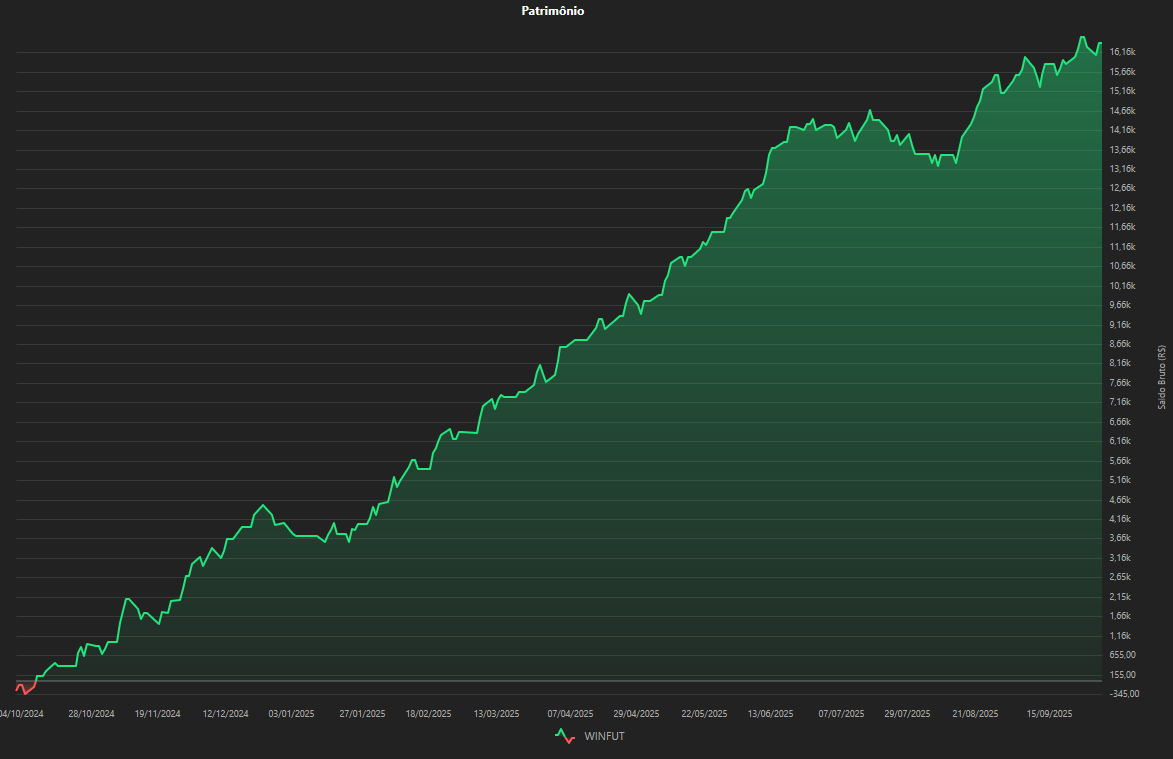Select the 07/07/2025 date label
The image size is (1173, 759).
coord(841,714)
